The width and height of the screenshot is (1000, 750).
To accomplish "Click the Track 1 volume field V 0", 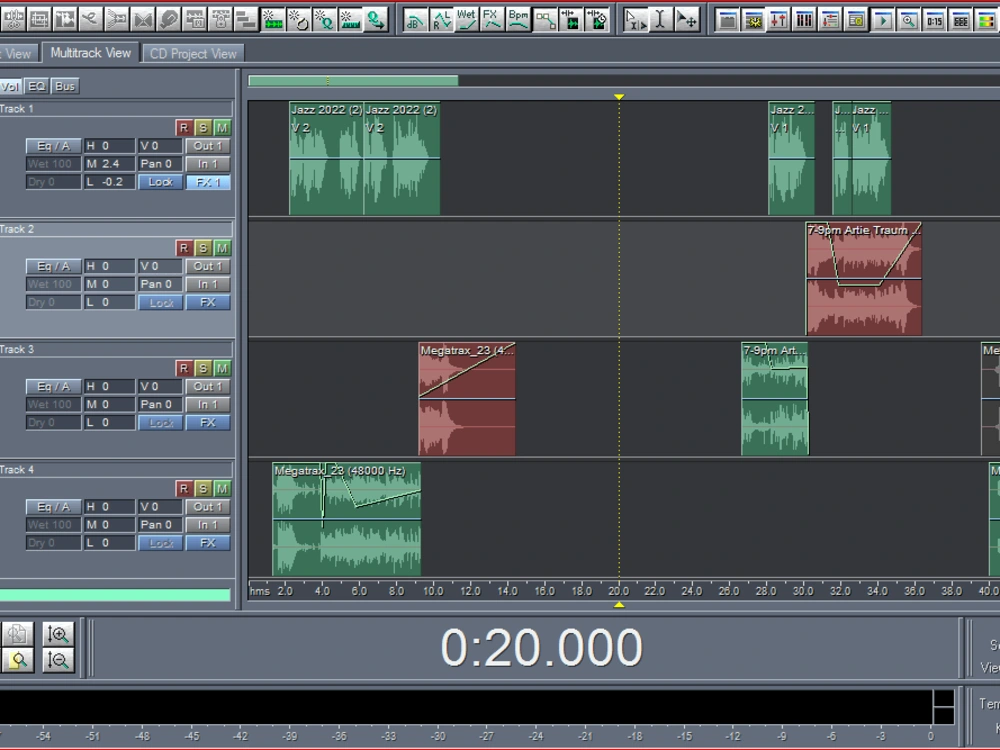I will point(161,145).
